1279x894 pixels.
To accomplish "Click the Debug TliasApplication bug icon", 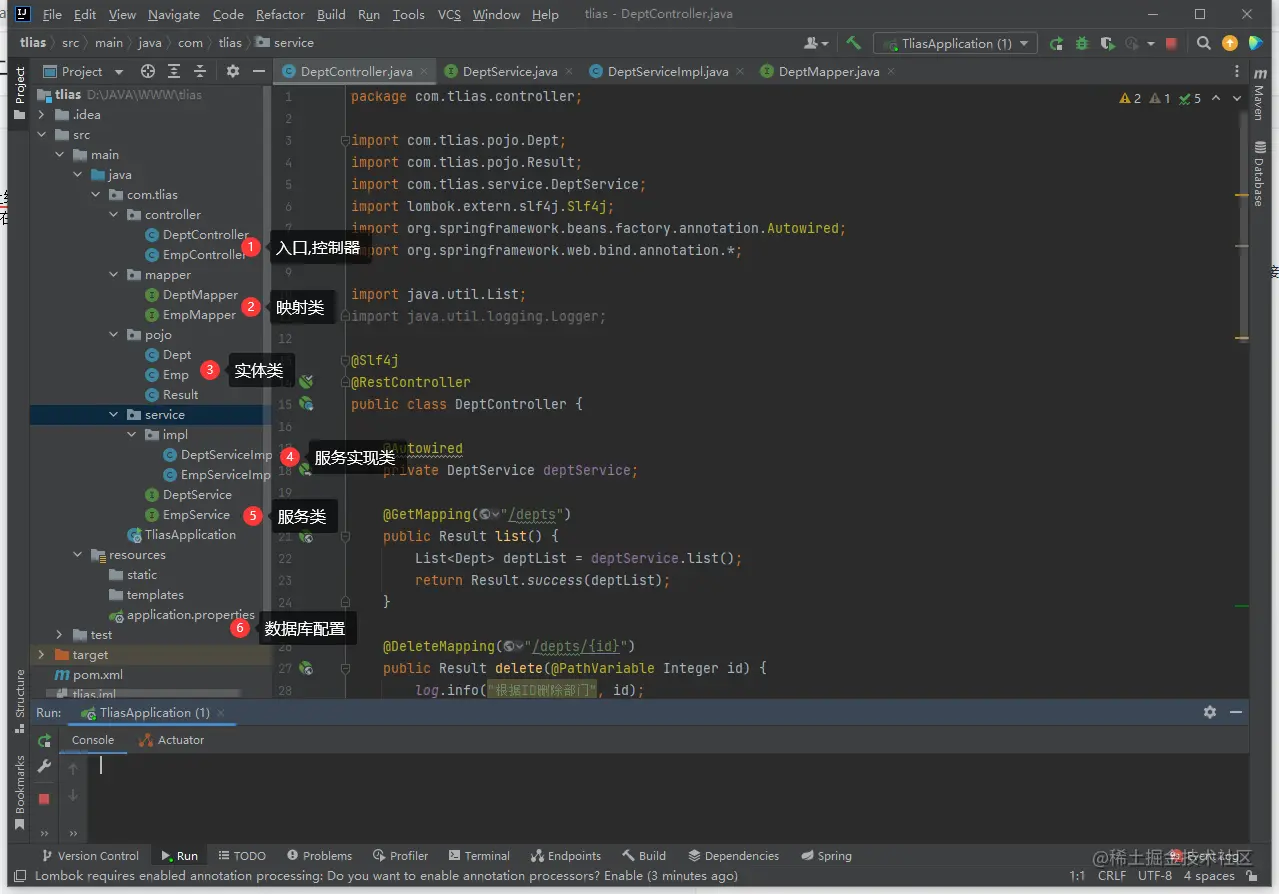I will point(1082,43).
